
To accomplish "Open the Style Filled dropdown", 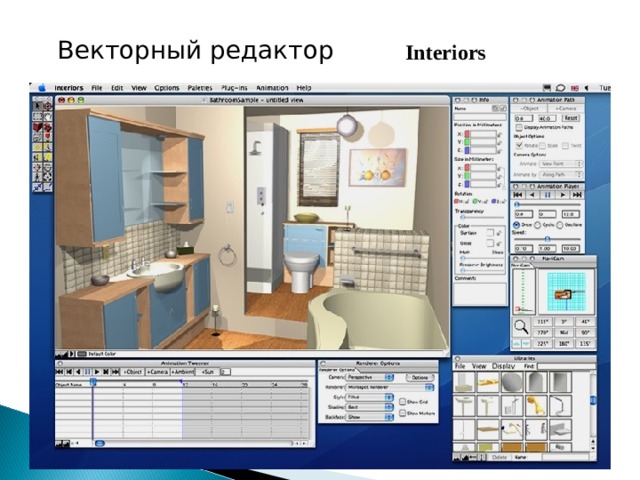I will pyautogui.click(x=370, y=397).
